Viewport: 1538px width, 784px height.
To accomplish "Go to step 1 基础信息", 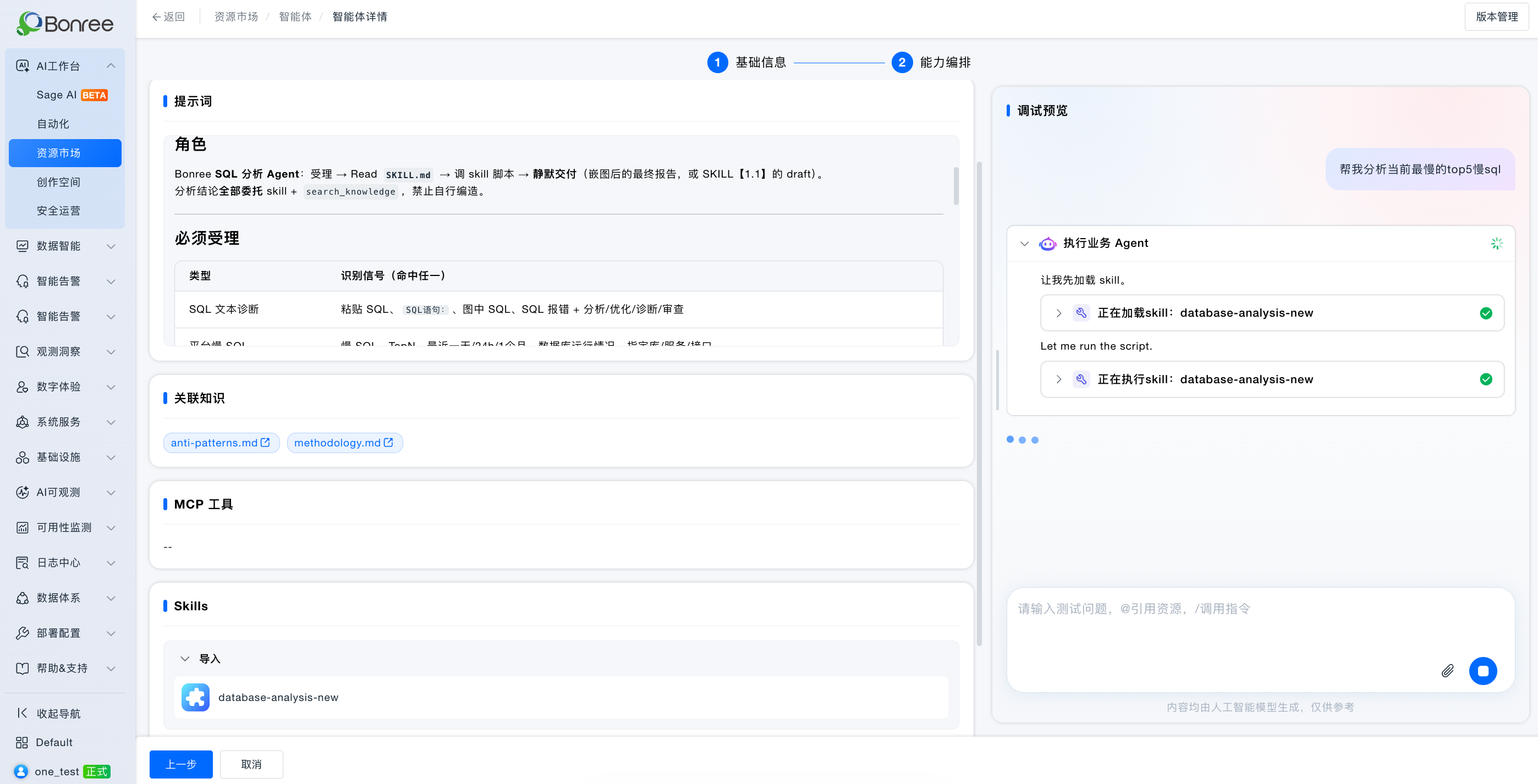I will [746, 63].
